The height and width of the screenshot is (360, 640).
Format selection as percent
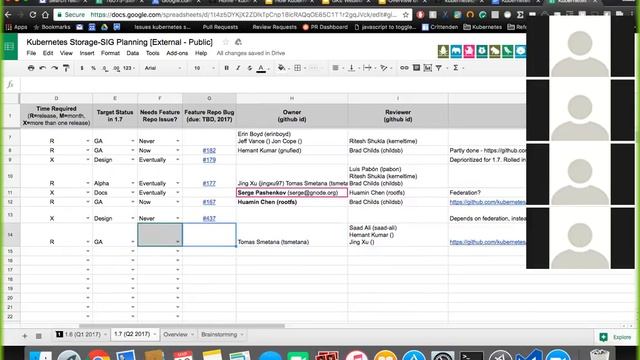pos(93,68)
